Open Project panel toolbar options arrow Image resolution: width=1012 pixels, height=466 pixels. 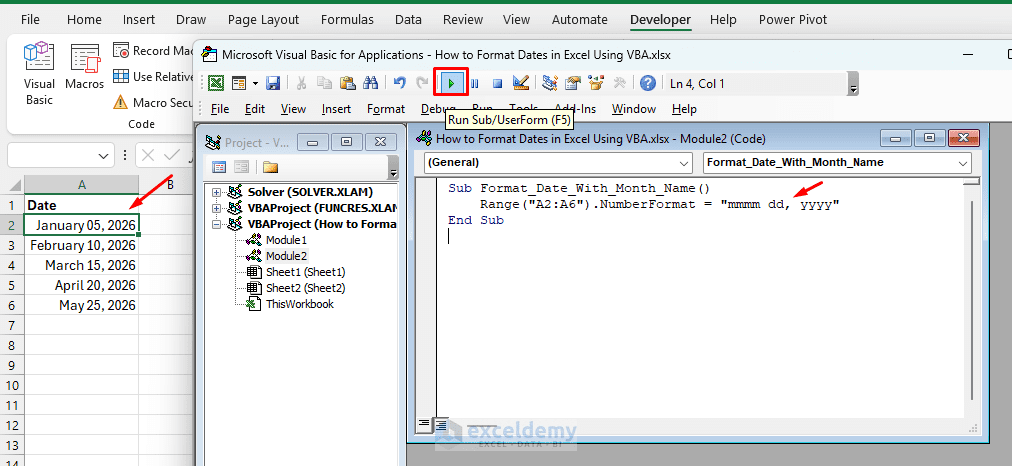click(x=394, y=169)
